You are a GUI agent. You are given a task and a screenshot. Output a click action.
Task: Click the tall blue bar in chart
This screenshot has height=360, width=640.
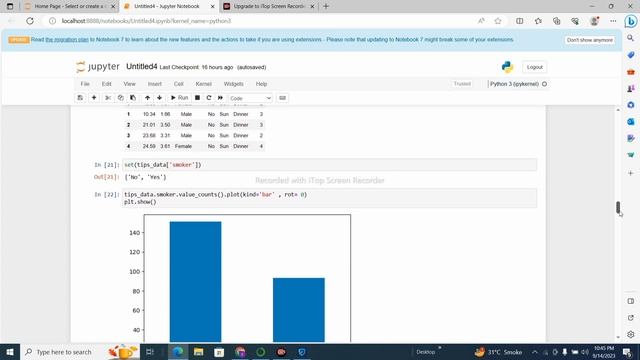point(196,282)
